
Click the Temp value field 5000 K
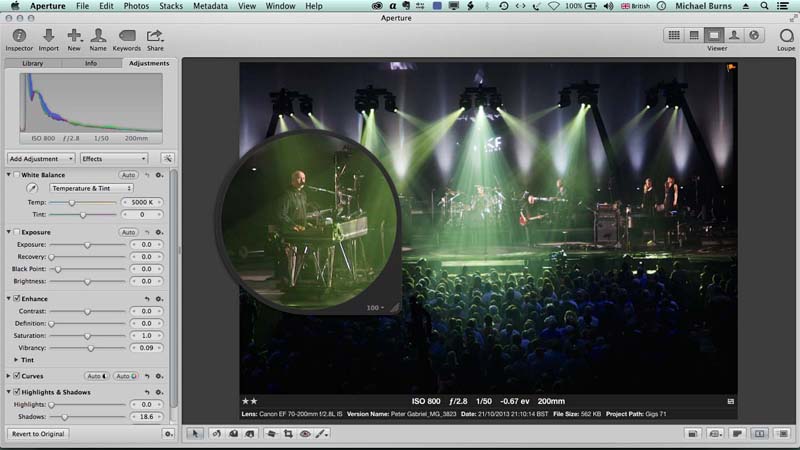[x=142, y=203]
